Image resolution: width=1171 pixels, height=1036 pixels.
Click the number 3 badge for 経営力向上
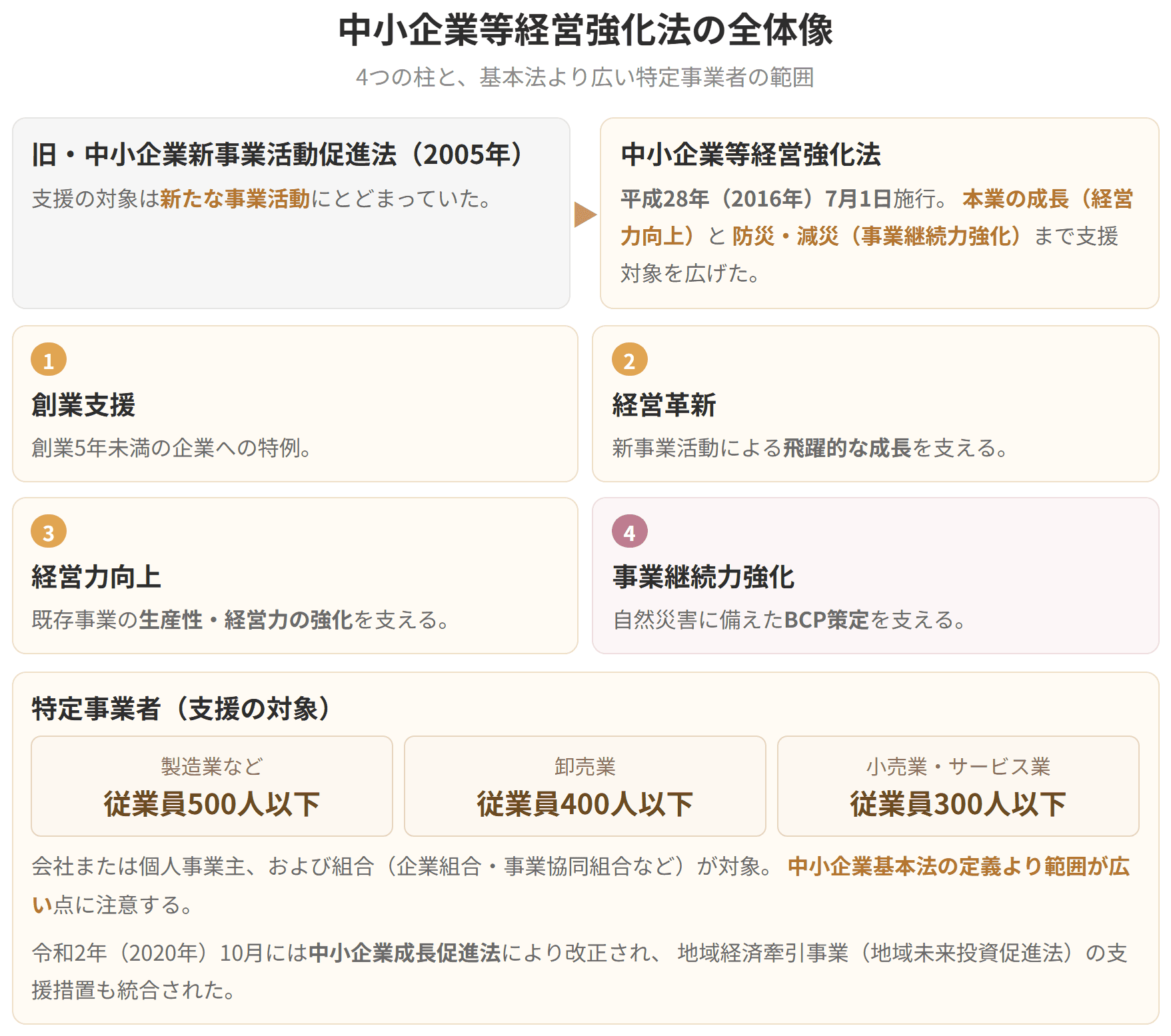click(x=49, y=532)
